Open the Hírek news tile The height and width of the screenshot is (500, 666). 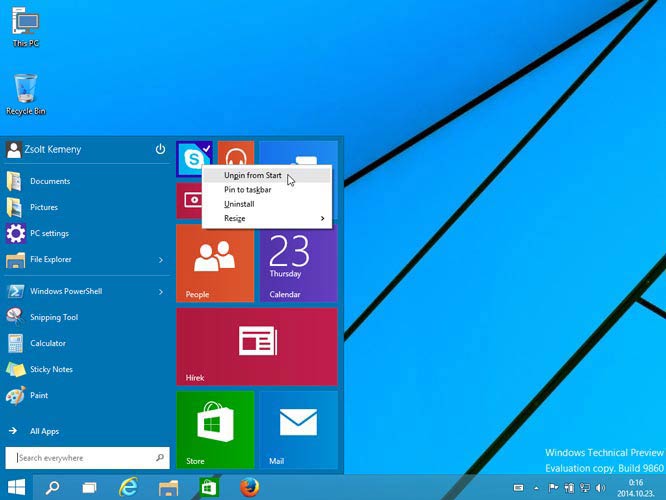pyautogui.click(x=257, y=347)
